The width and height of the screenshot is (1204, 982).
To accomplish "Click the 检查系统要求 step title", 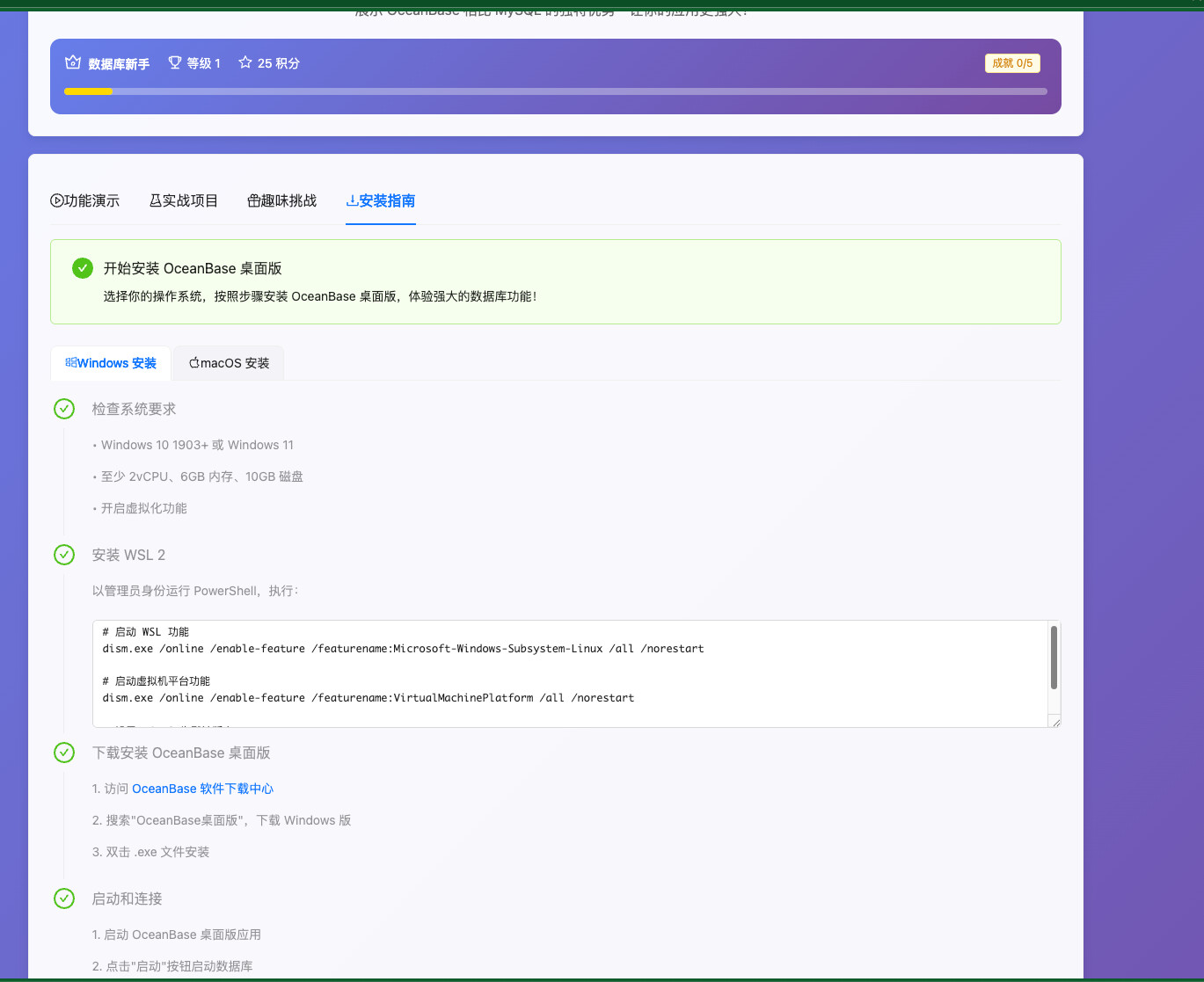I will point(134,409).
